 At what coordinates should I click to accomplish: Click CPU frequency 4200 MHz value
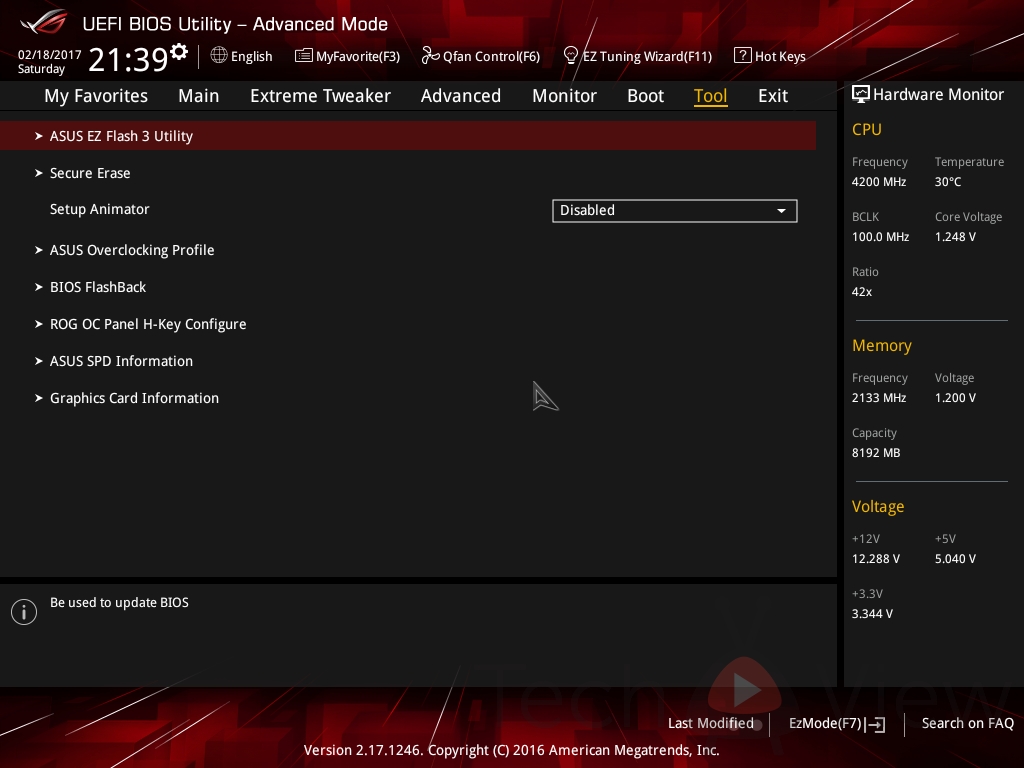[879, 182]
